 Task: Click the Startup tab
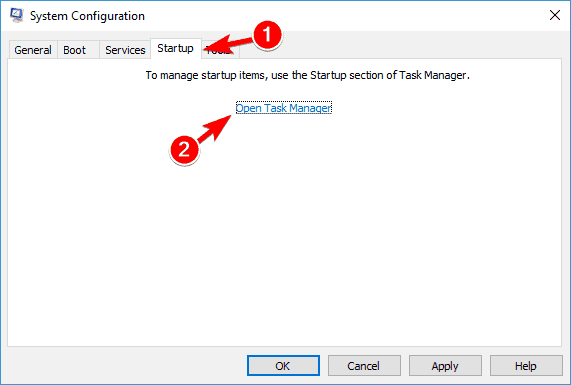click(x=176, y=48)
